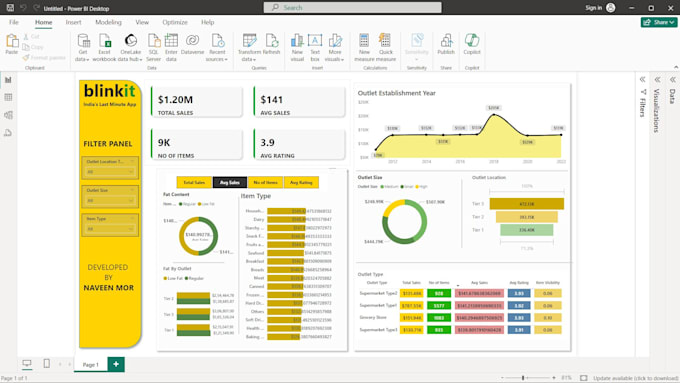The height and width of the screenshot is (383, 680).
Task: Open Recent sources list
Action: [x=217, y=47]
